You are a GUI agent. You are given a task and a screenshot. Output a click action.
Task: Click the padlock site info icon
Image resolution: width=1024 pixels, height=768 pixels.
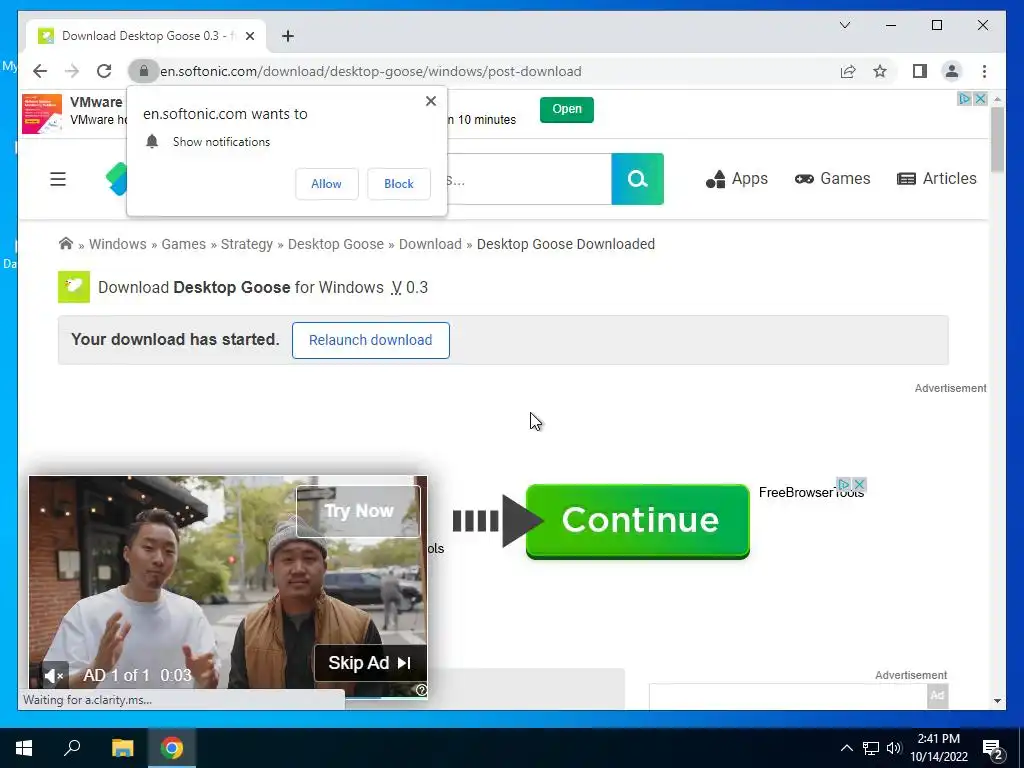144,71
